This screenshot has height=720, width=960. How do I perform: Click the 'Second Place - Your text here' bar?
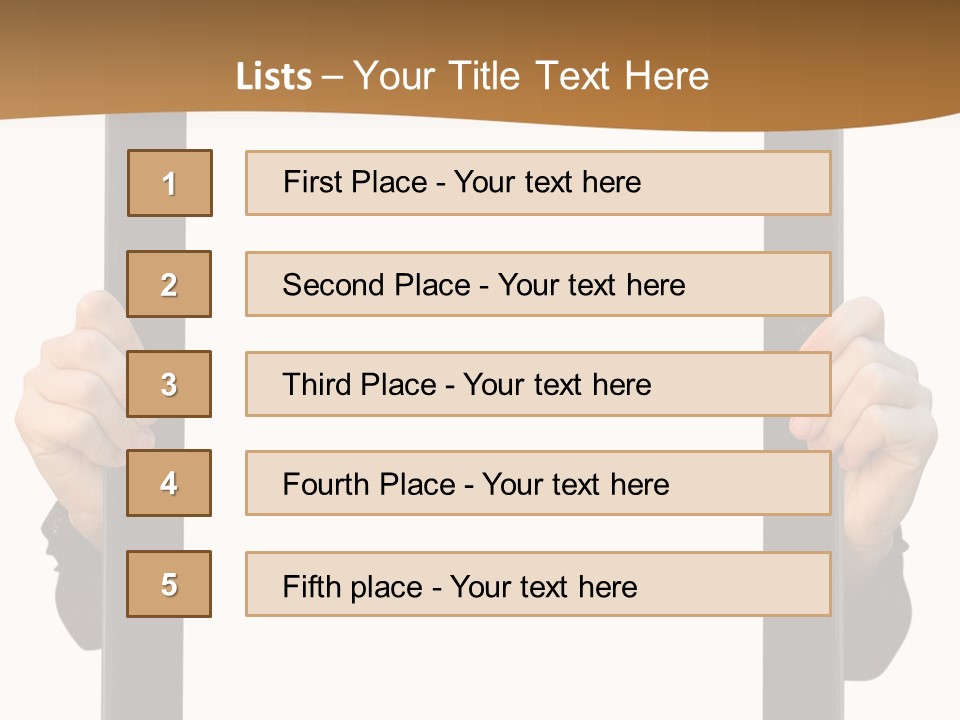(538, 284)
